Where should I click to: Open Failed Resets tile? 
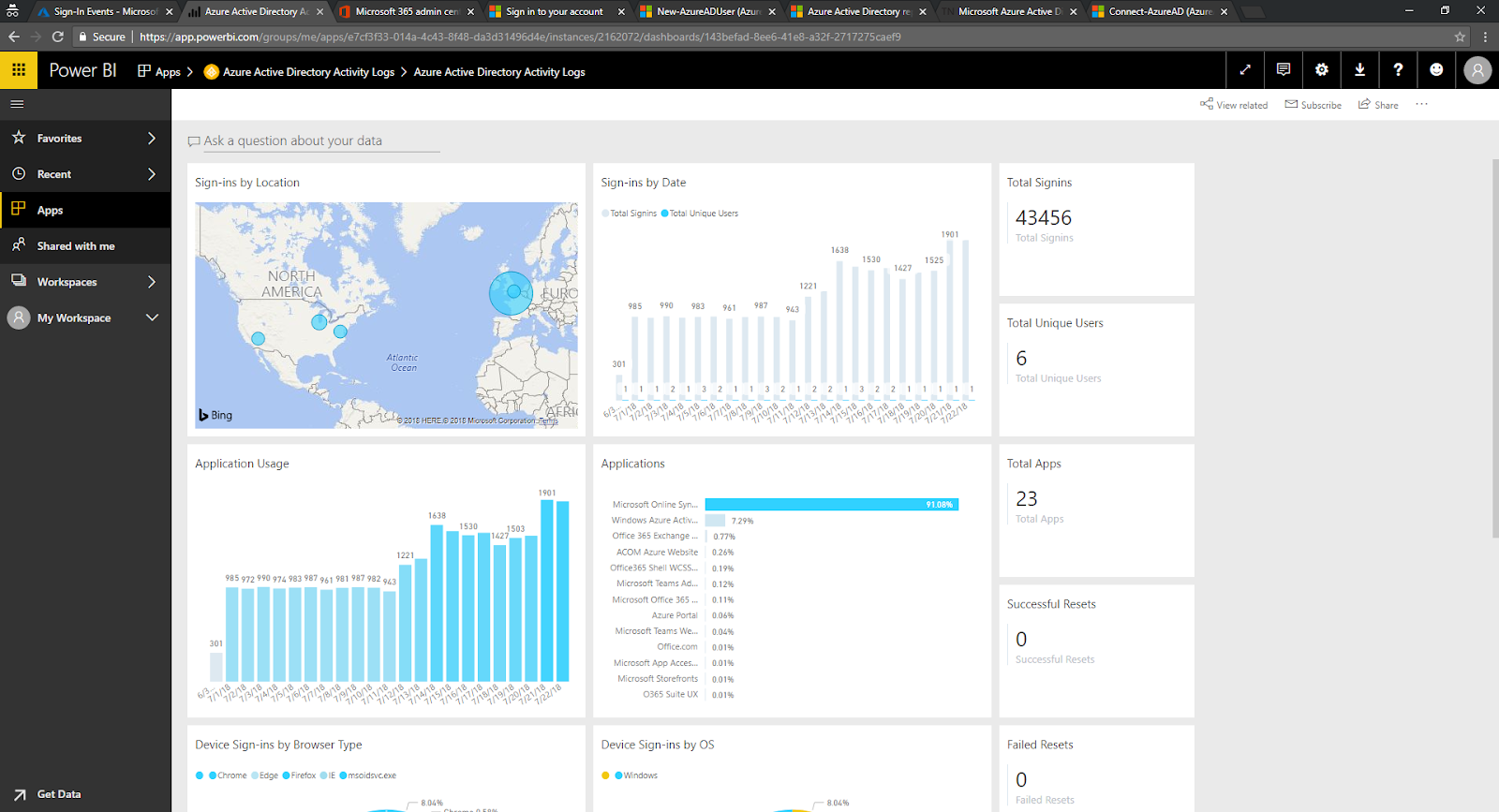(1096, 769)
